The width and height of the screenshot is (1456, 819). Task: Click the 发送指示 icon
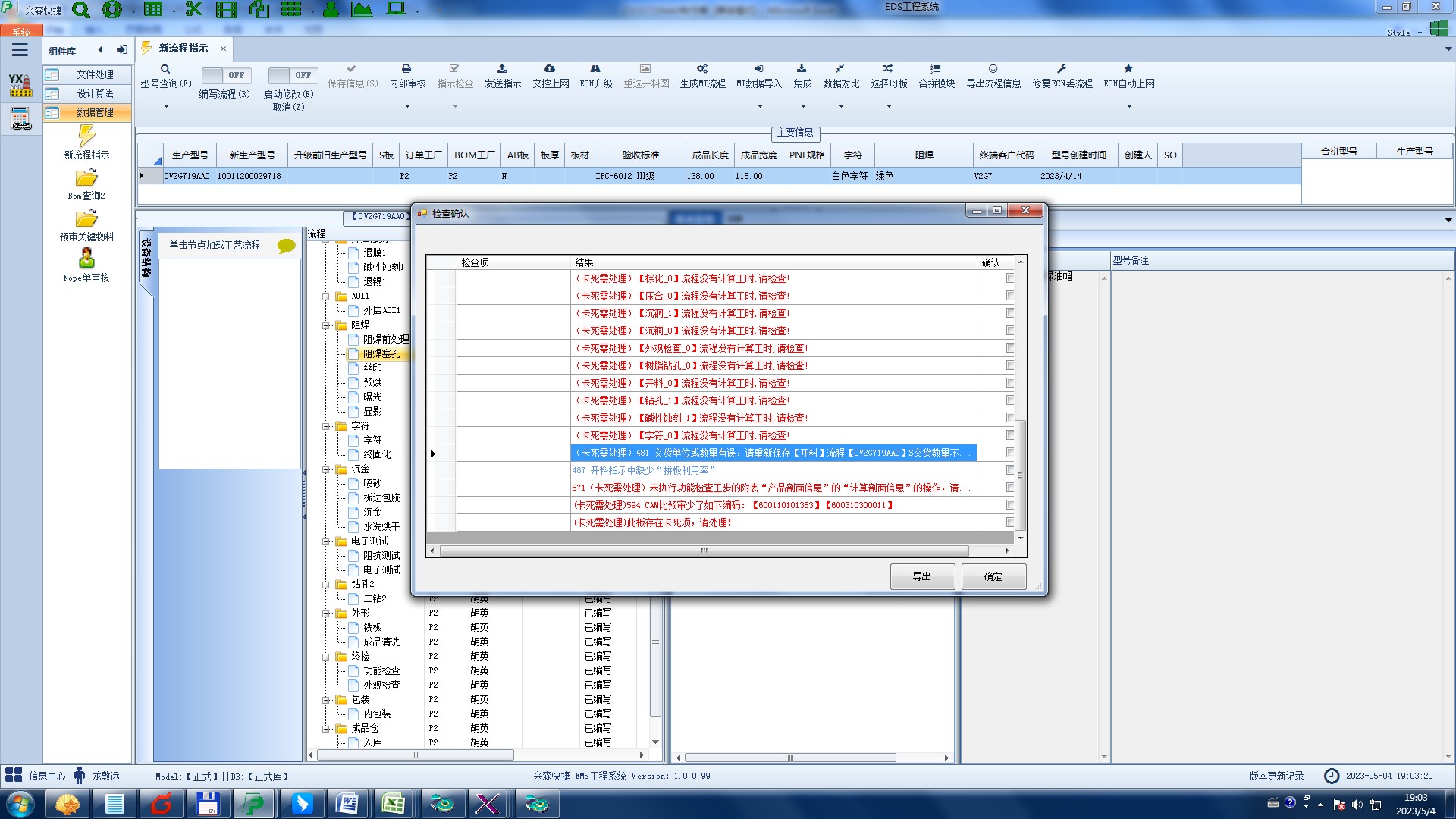point(502,69)
